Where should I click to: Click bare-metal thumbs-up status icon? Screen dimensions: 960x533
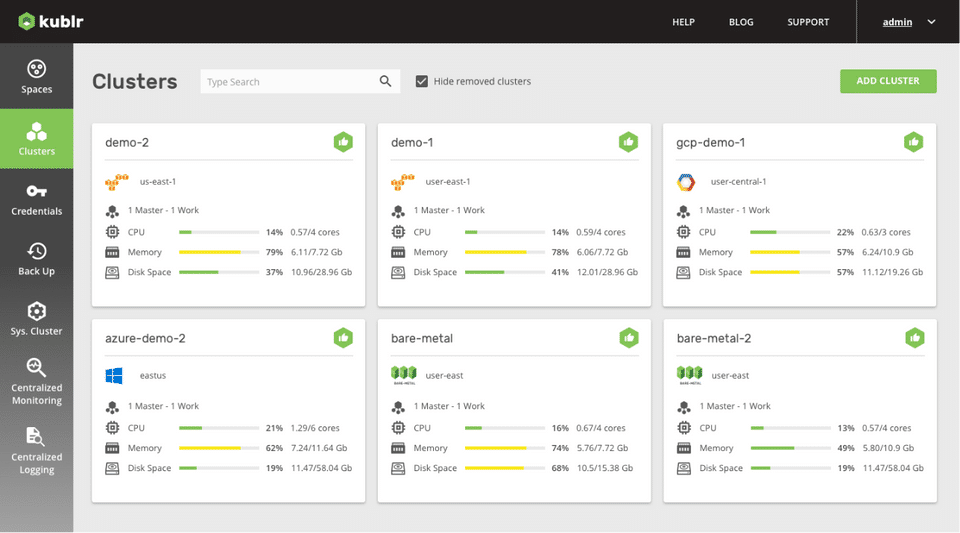tap(629, 338)
